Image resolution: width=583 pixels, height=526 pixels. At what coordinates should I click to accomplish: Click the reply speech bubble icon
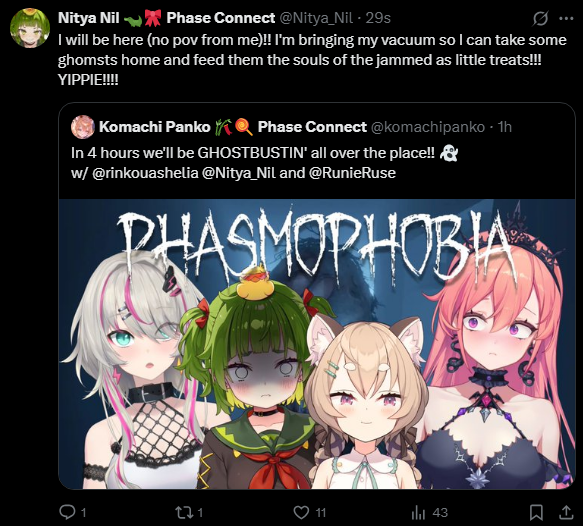(67, 512)
